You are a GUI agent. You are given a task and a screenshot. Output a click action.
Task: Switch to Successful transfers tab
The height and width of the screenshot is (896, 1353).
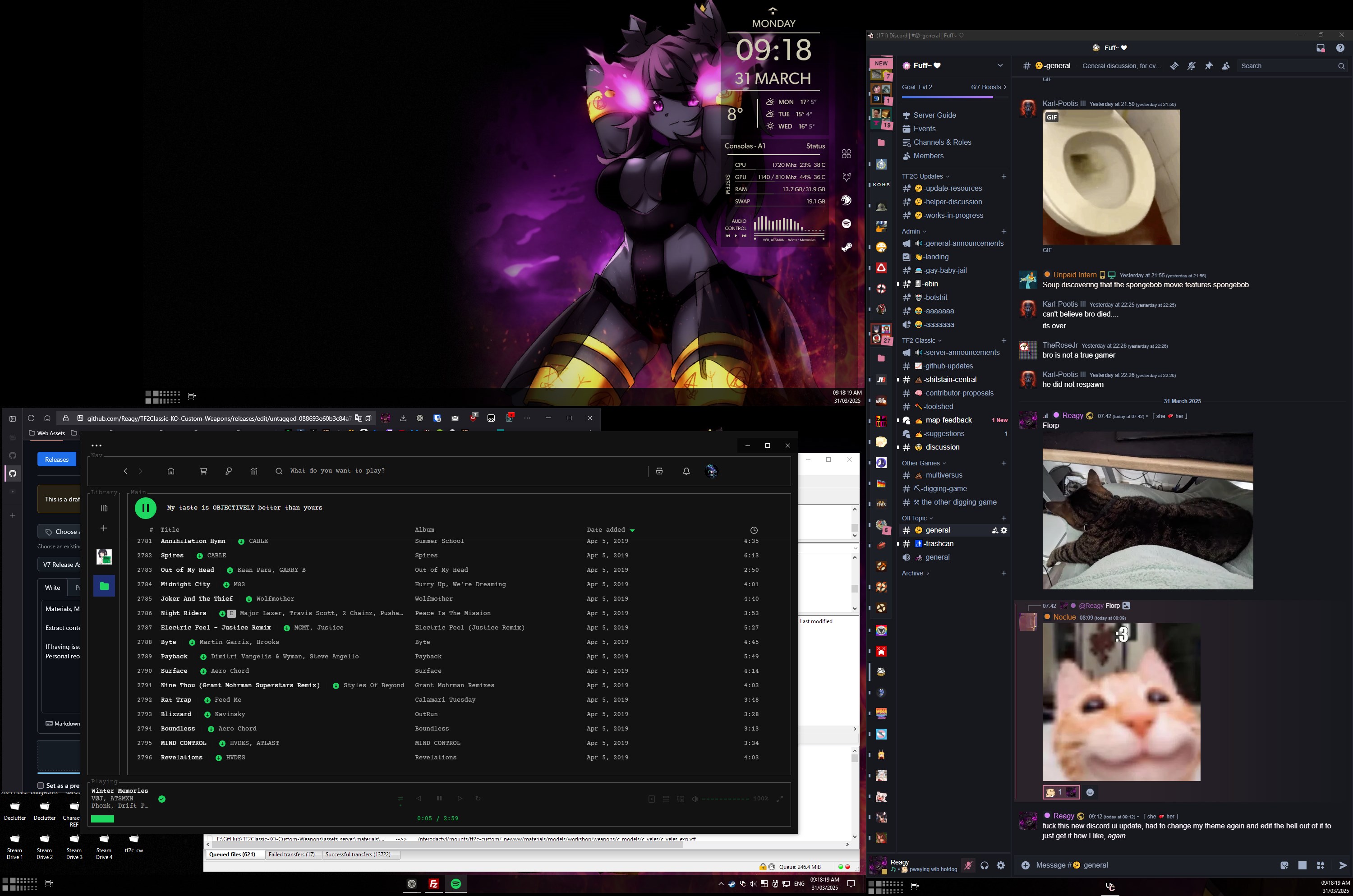pyautogui.click(x=358, y=855)
